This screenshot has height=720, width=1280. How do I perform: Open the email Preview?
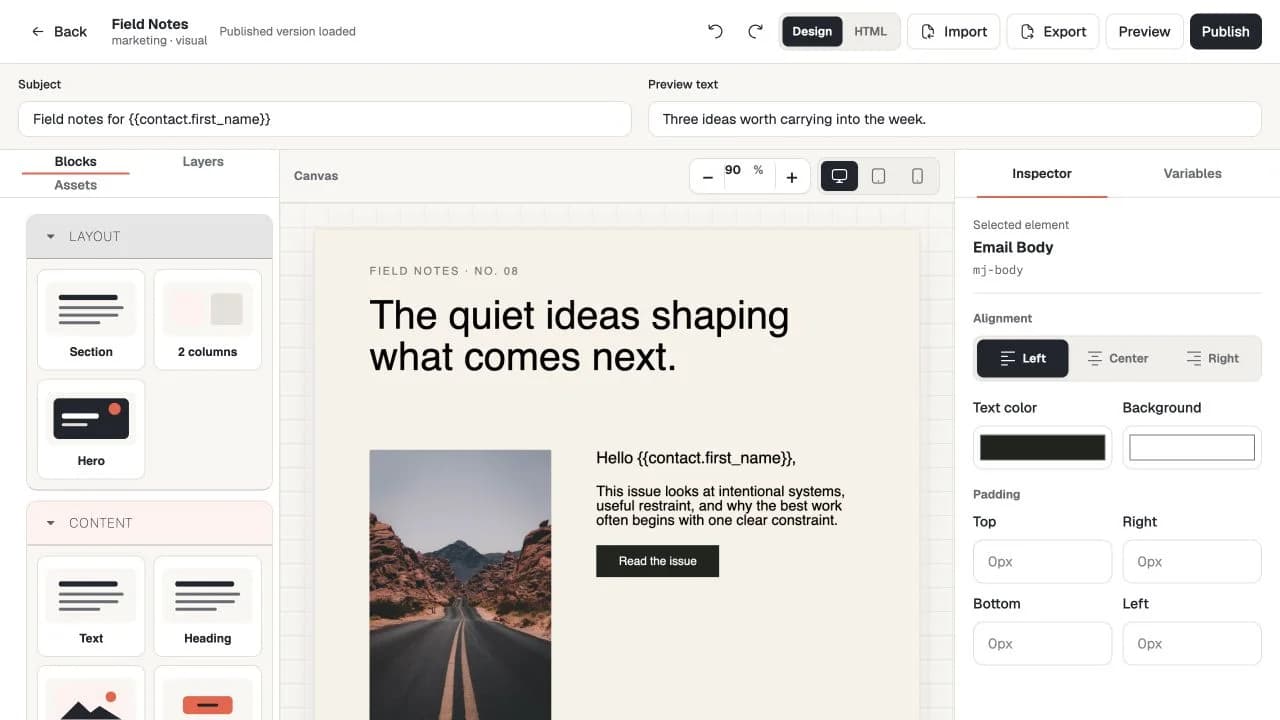[1144, 31]
